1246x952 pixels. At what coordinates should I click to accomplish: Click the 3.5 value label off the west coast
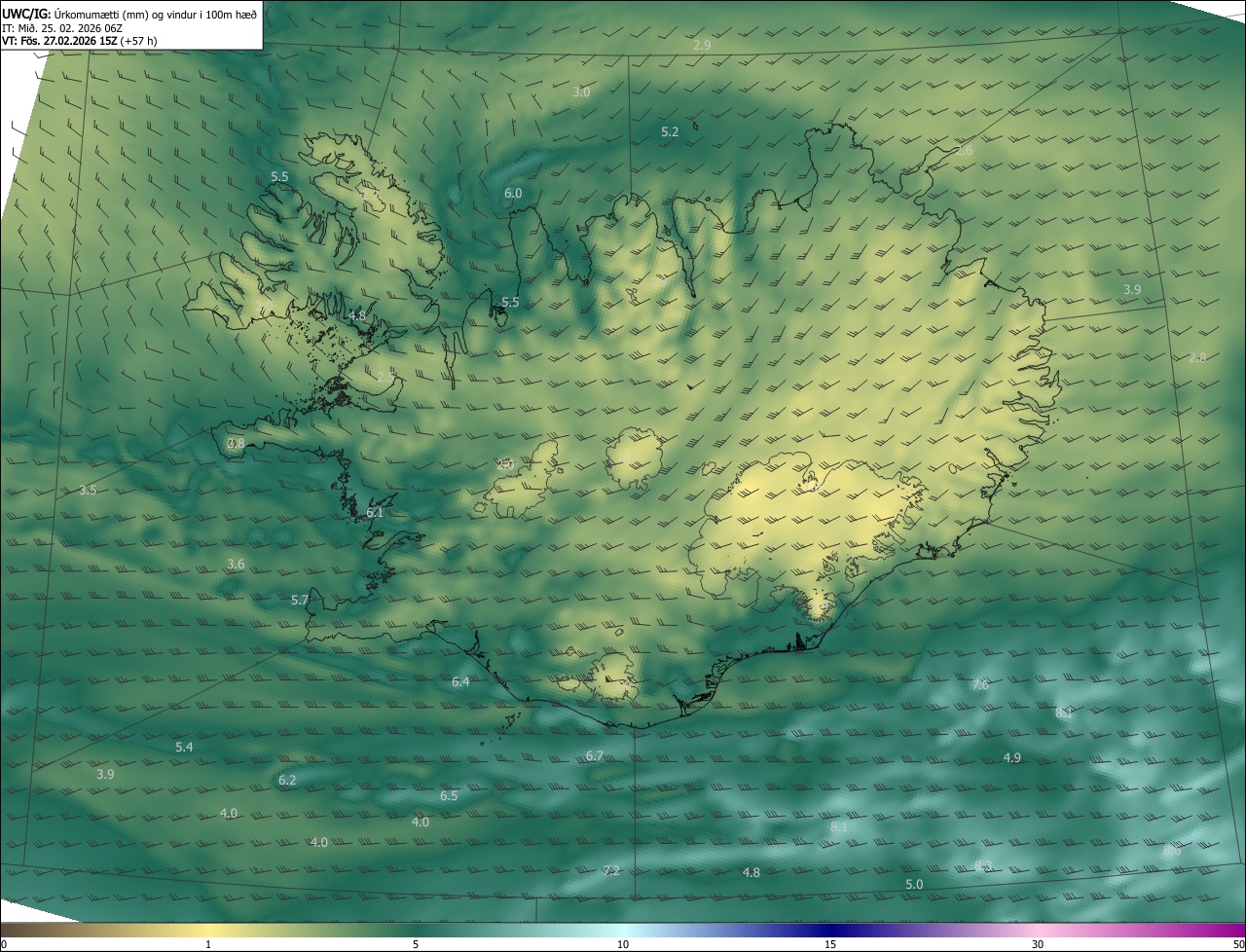(88, 490)
